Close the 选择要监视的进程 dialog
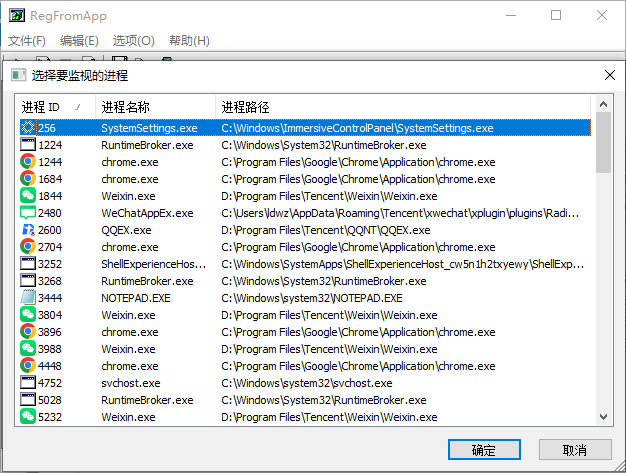 tap(609, 75)
